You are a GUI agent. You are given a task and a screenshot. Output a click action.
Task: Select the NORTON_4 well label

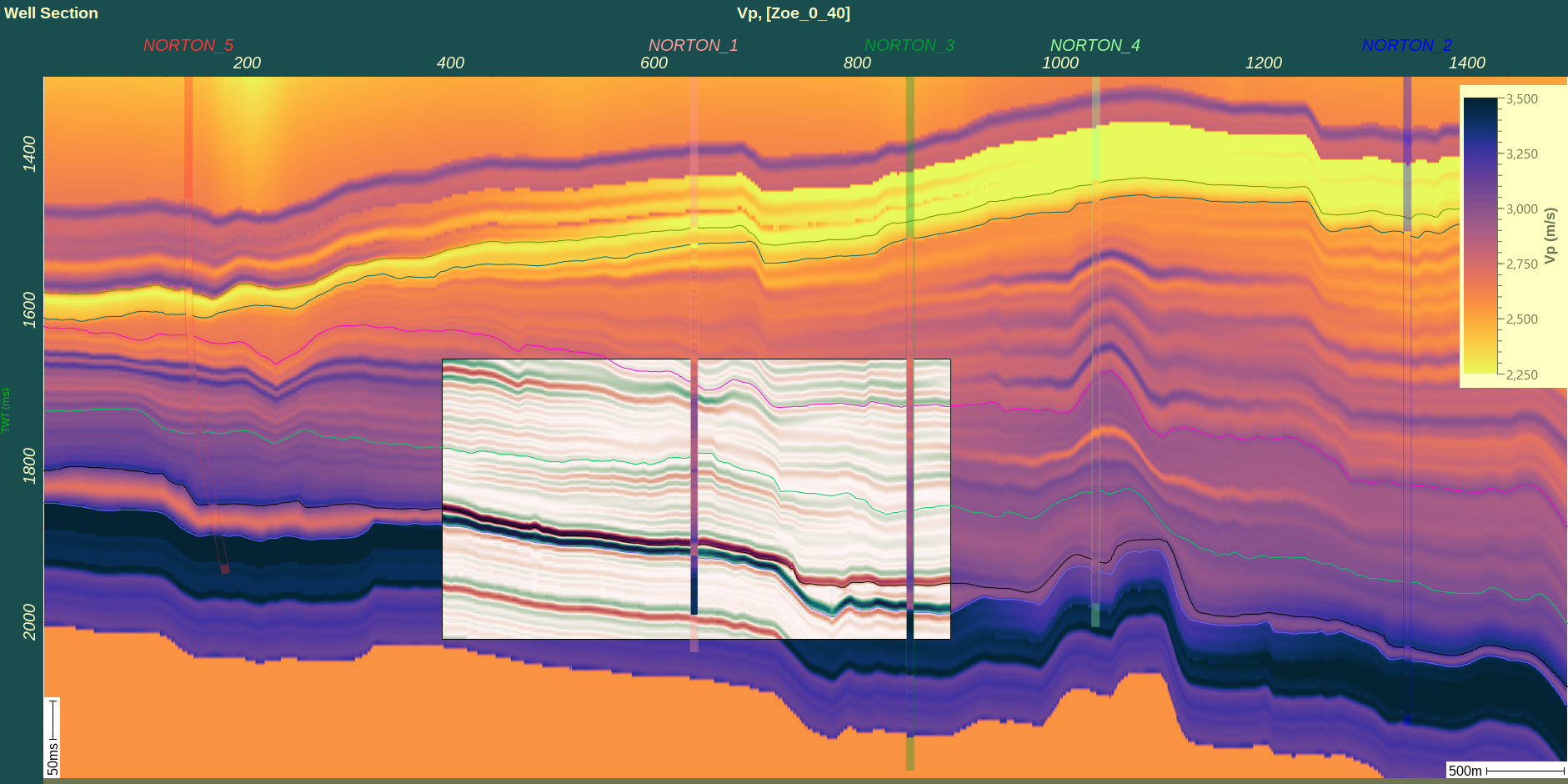point(1095,45)
